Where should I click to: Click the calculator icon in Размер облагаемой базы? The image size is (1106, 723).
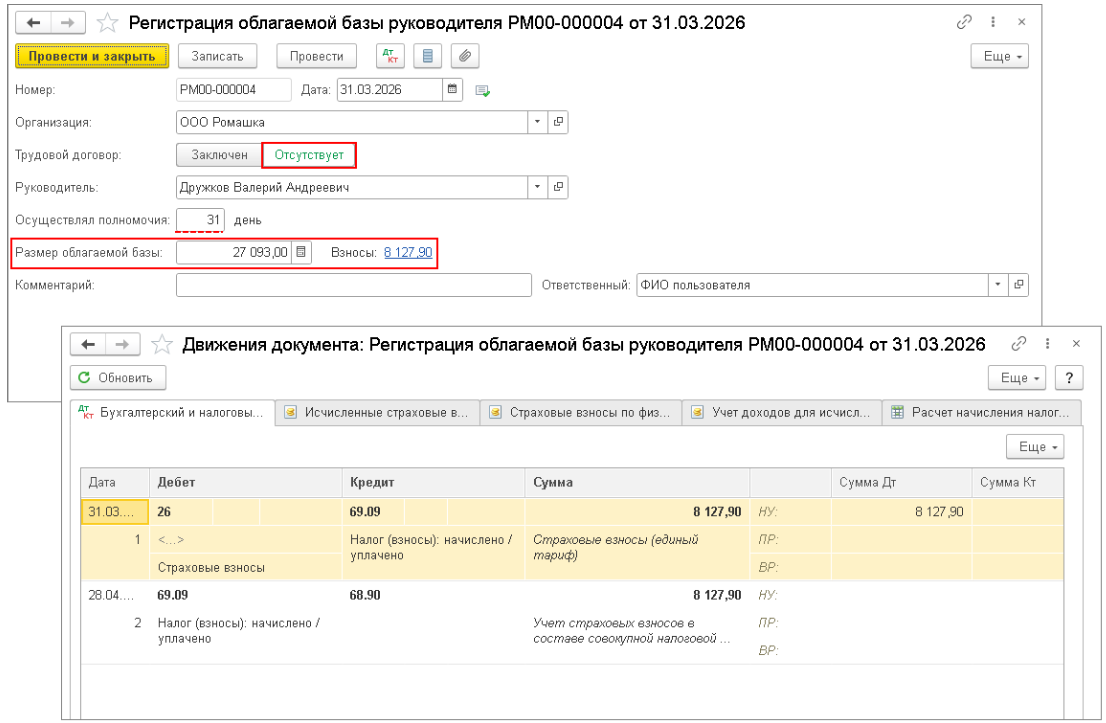[302, 253]
